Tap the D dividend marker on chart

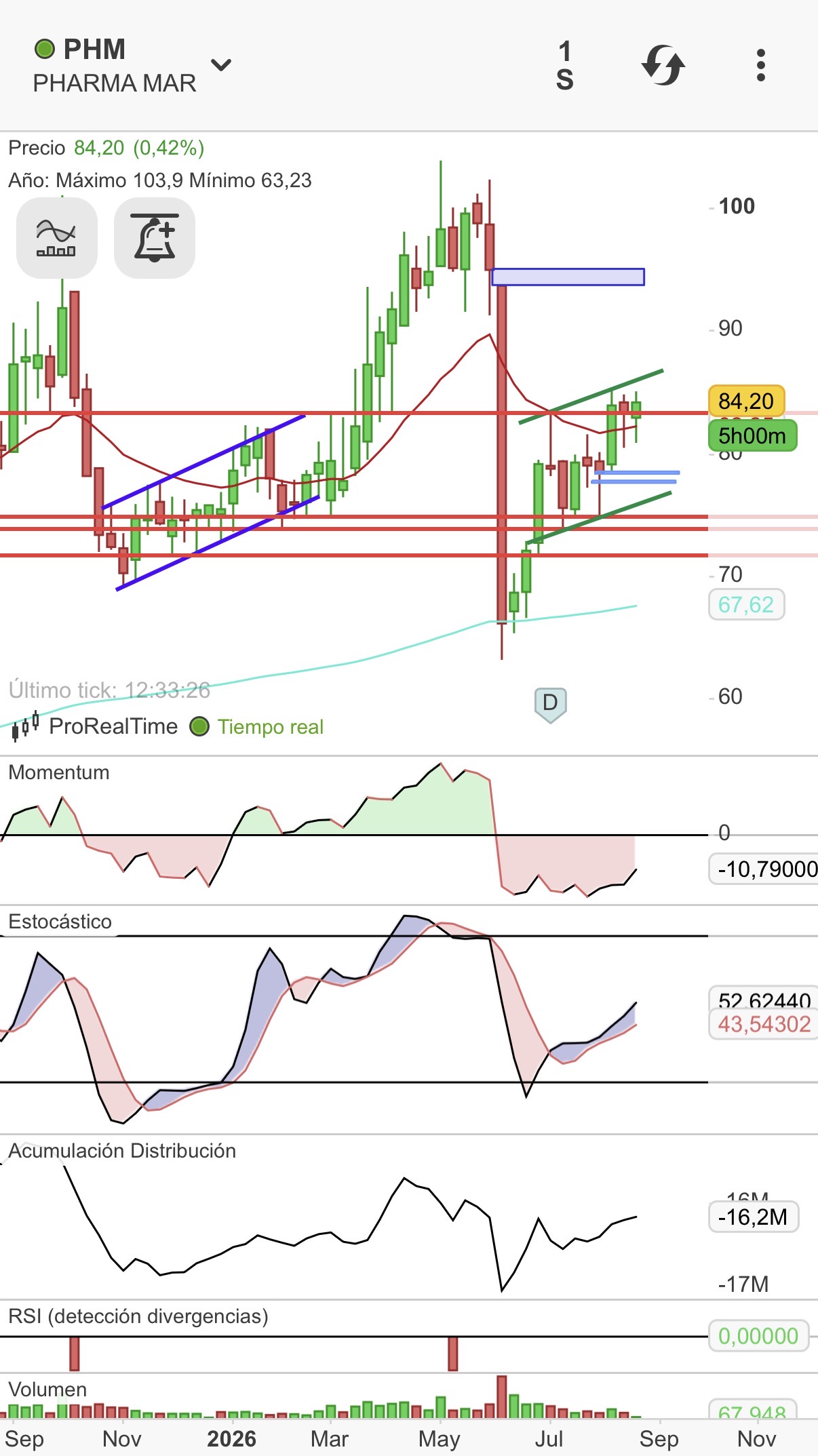click(550, 705)
